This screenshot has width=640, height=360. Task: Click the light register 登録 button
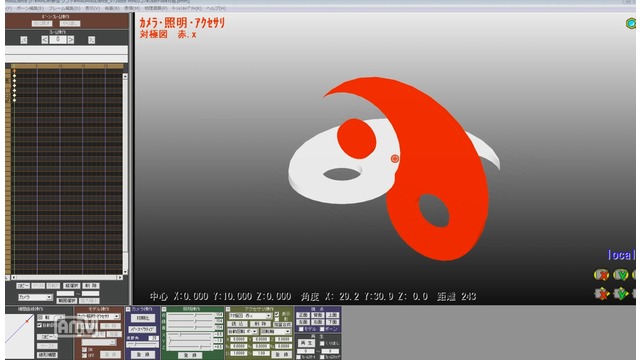click(190, 355)
